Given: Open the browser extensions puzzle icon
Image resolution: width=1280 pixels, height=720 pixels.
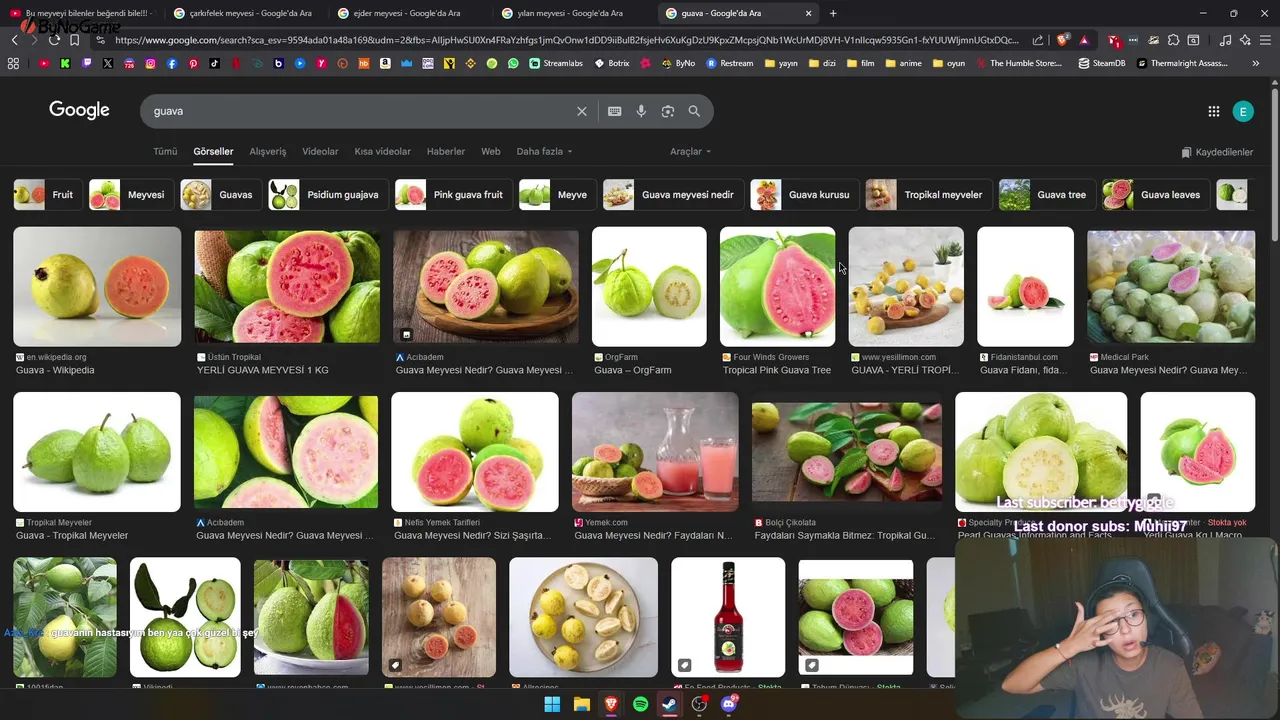Looking at the screenshot, I should [x=1173, y=40].
